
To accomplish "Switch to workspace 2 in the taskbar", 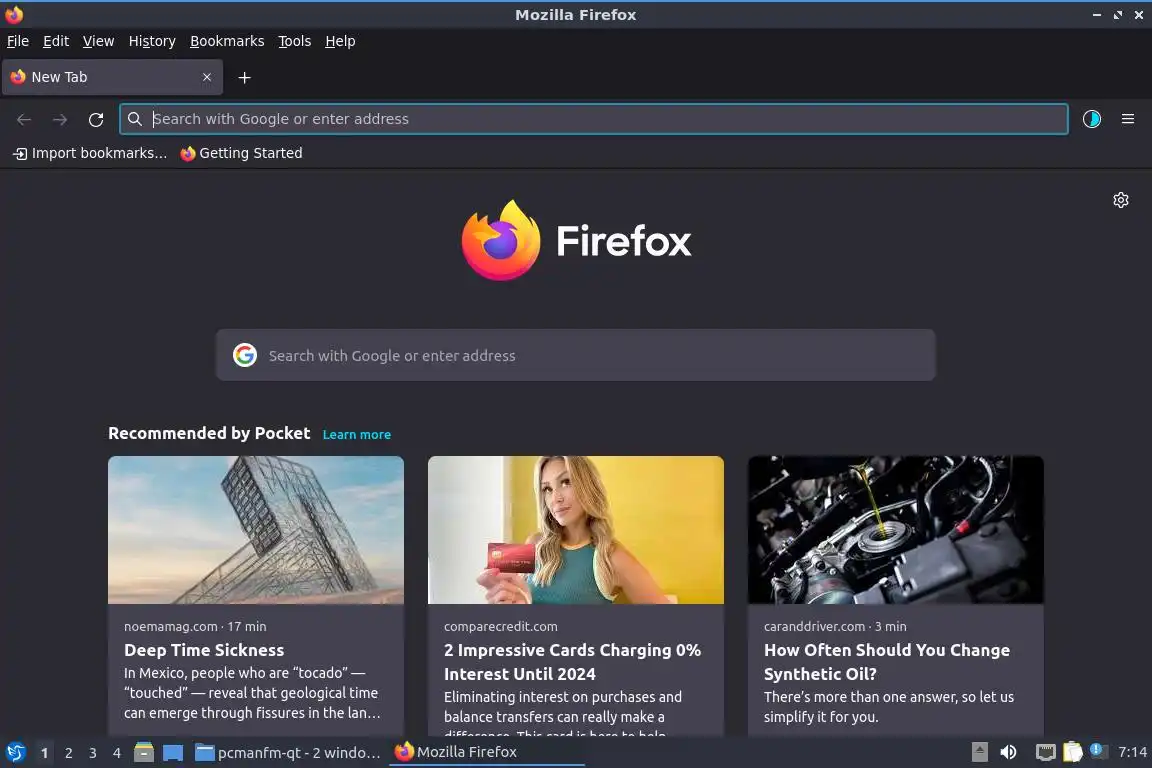I will (68, 753).
